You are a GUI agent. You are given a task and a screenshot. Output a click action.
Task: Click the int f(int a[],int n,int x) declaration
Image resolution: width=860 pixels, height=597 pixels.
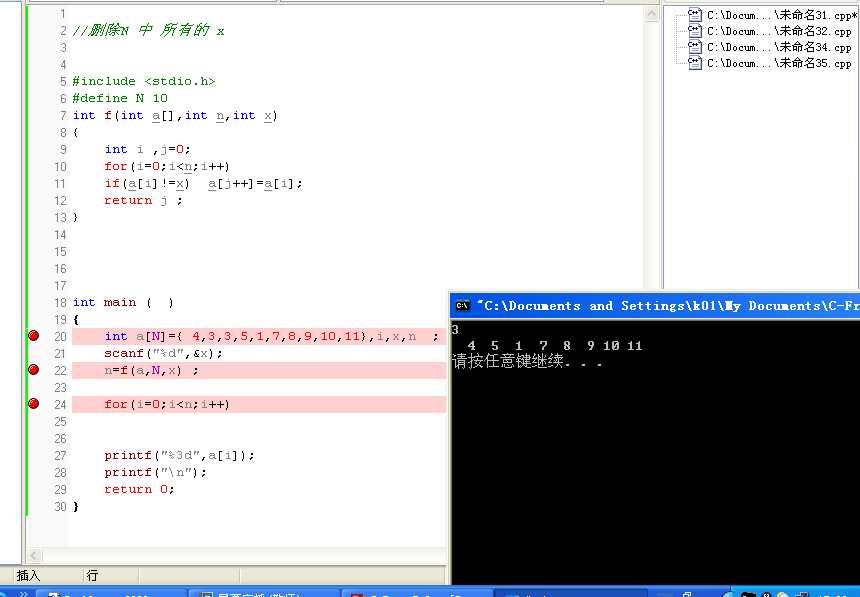coord(175,115)
